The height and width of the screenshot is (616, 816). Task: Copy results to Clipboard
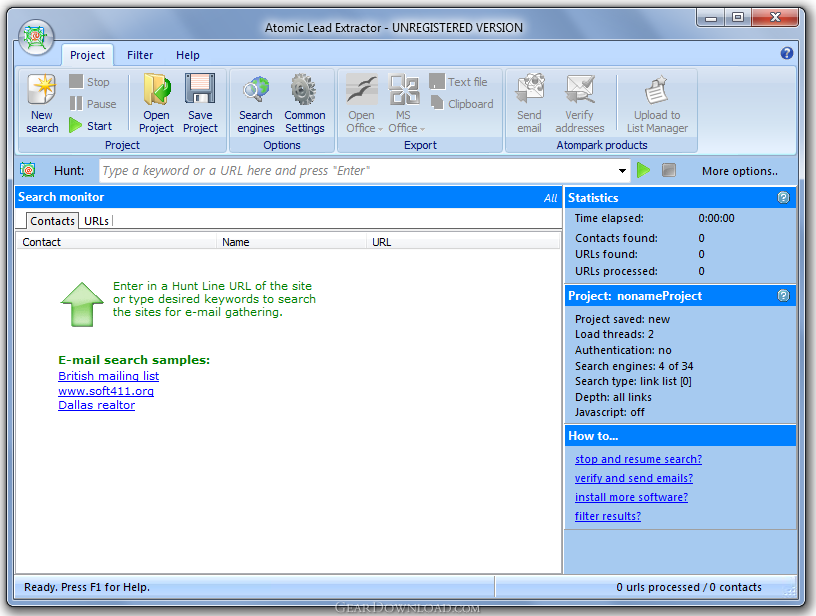tap(462, 104)
